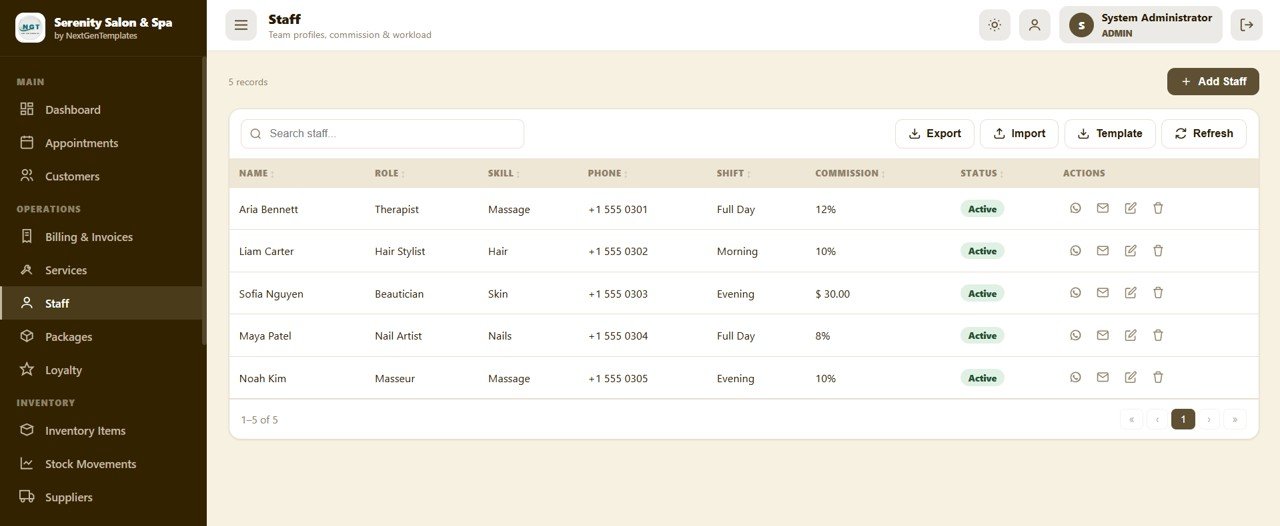Open Suppliers in sidebar
This screenshot has height=526, width=1280.
coord(102,497)
